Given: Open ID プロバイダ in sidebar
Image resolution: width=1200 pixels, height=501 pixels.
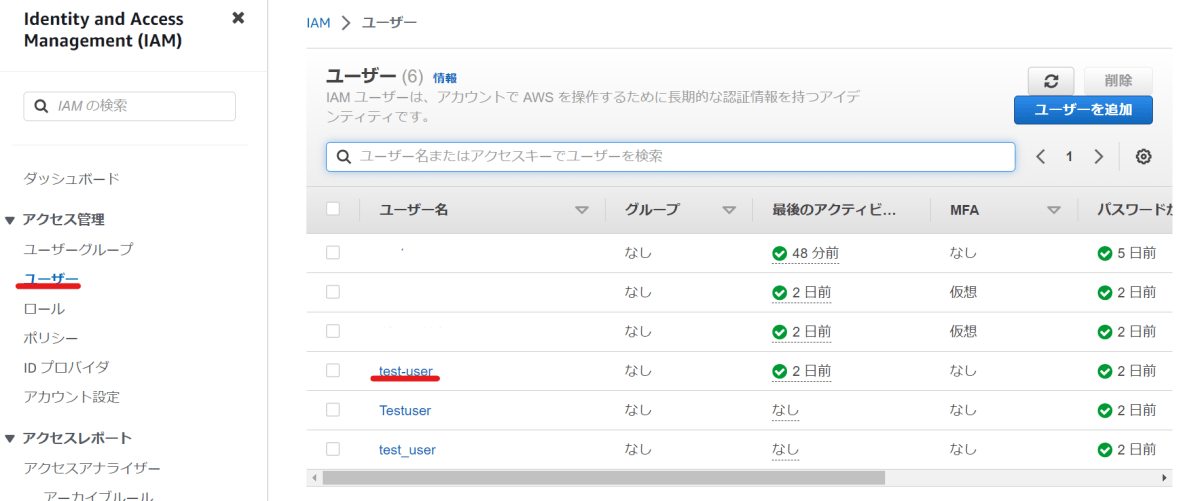Looking at the screenshot, I should point(66,367).
